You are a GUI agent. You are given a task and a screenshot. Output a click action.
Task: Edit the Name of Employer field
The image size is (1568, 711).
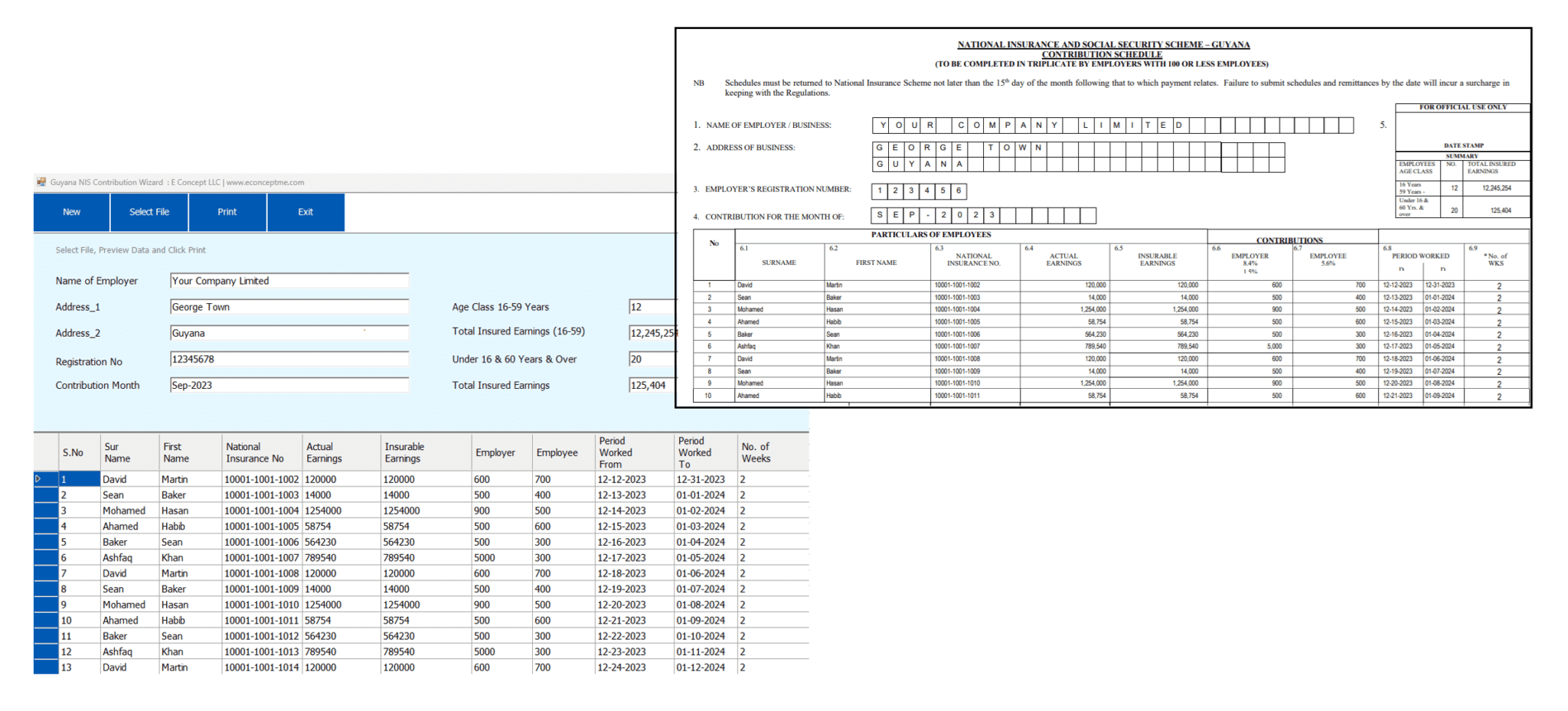click(x=289, y=281)
